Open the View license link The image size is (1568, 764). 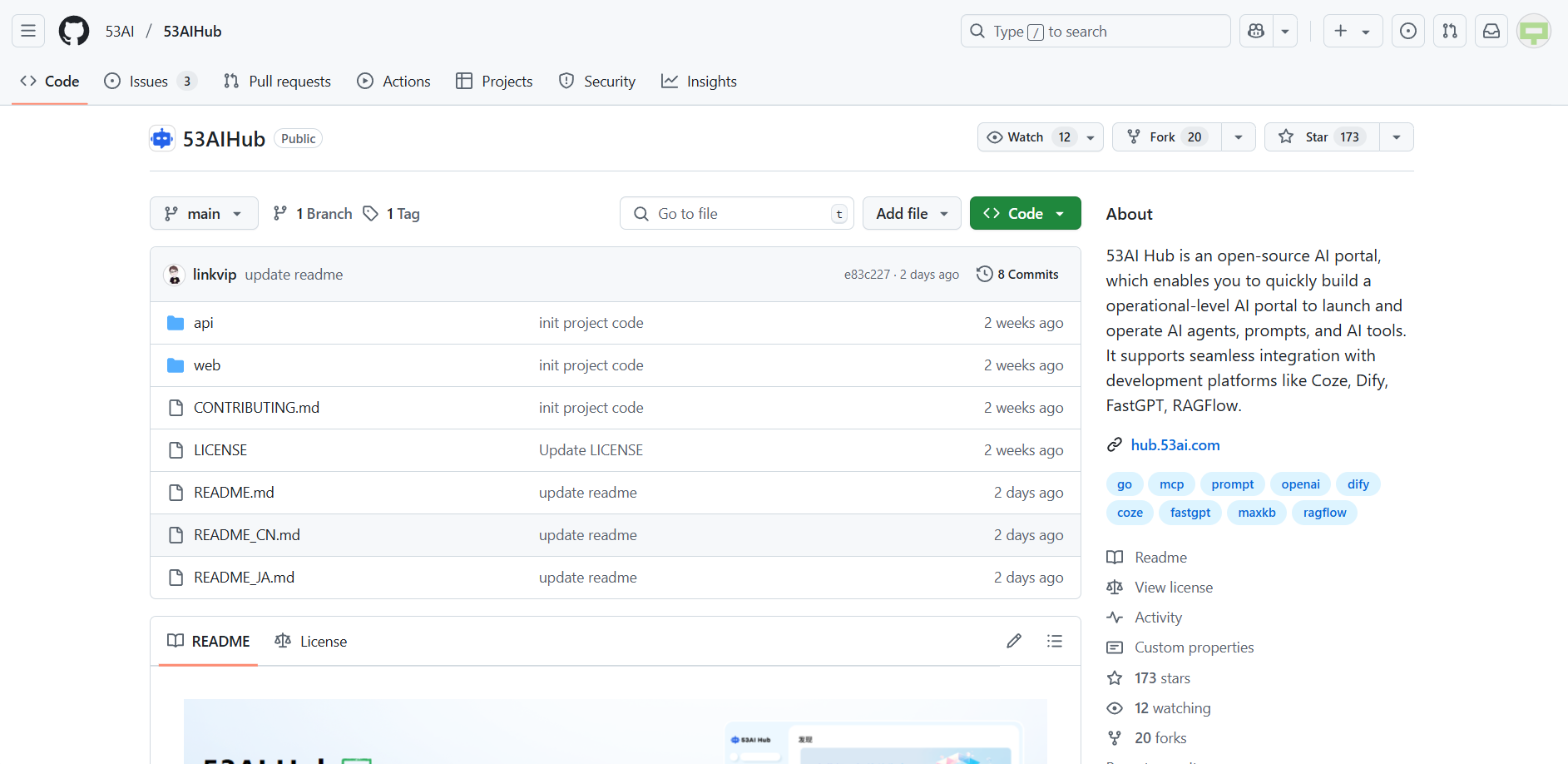click(x=1174, y=588)
